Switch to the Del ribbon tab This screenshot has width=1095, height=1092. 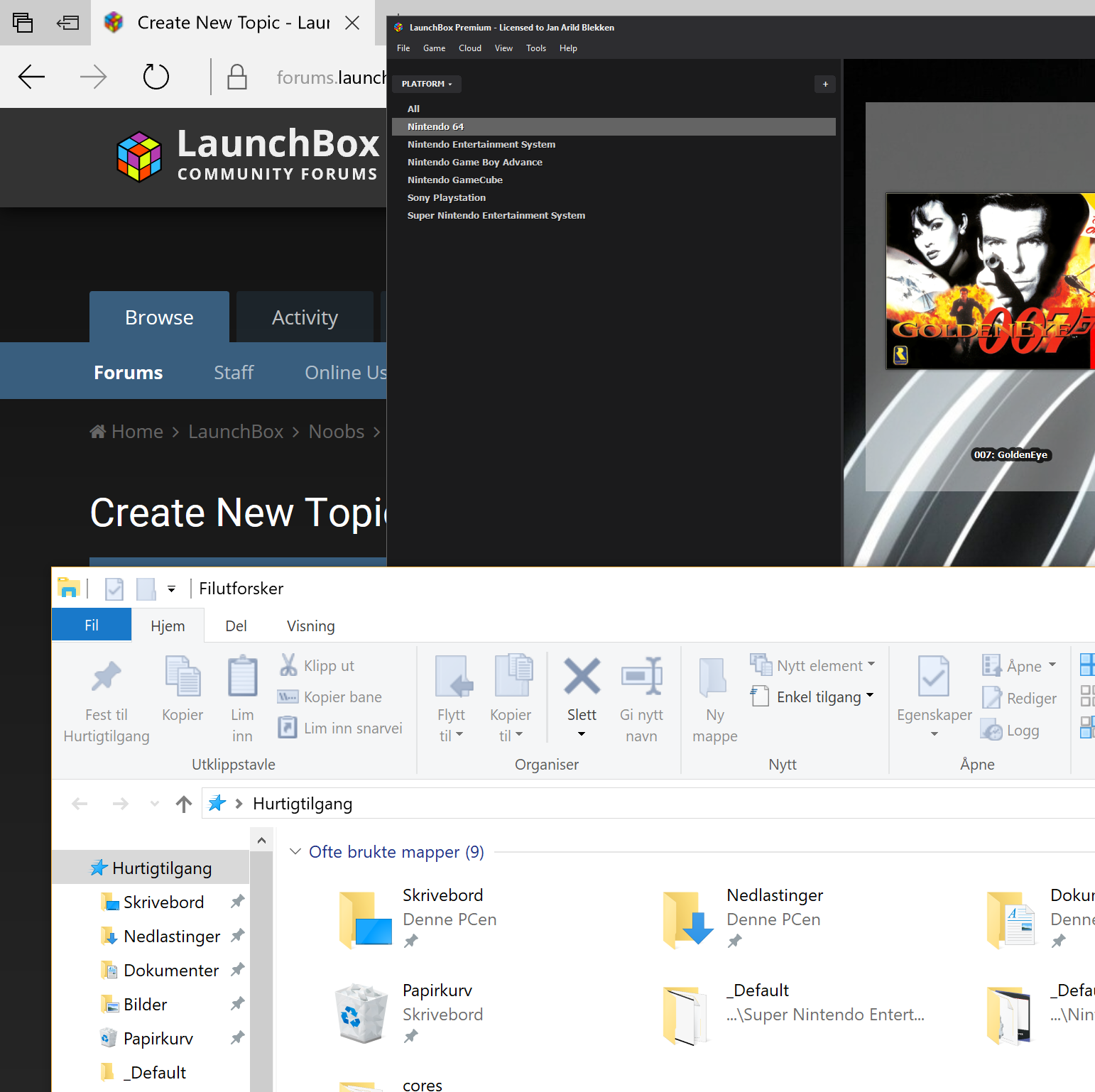click(x=236, y=626)
